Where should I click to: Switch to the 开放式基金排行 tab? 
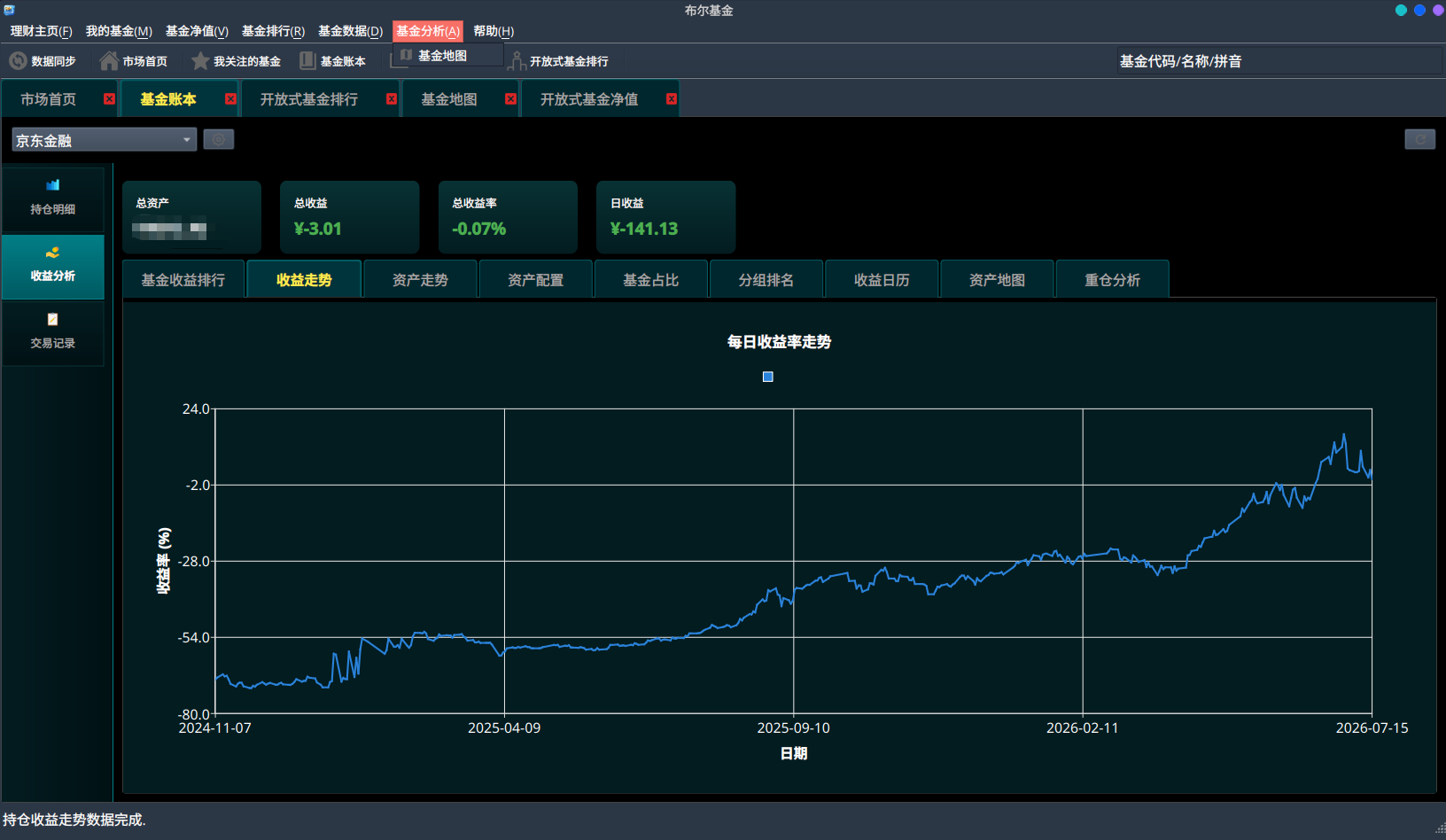pos(309,99)
